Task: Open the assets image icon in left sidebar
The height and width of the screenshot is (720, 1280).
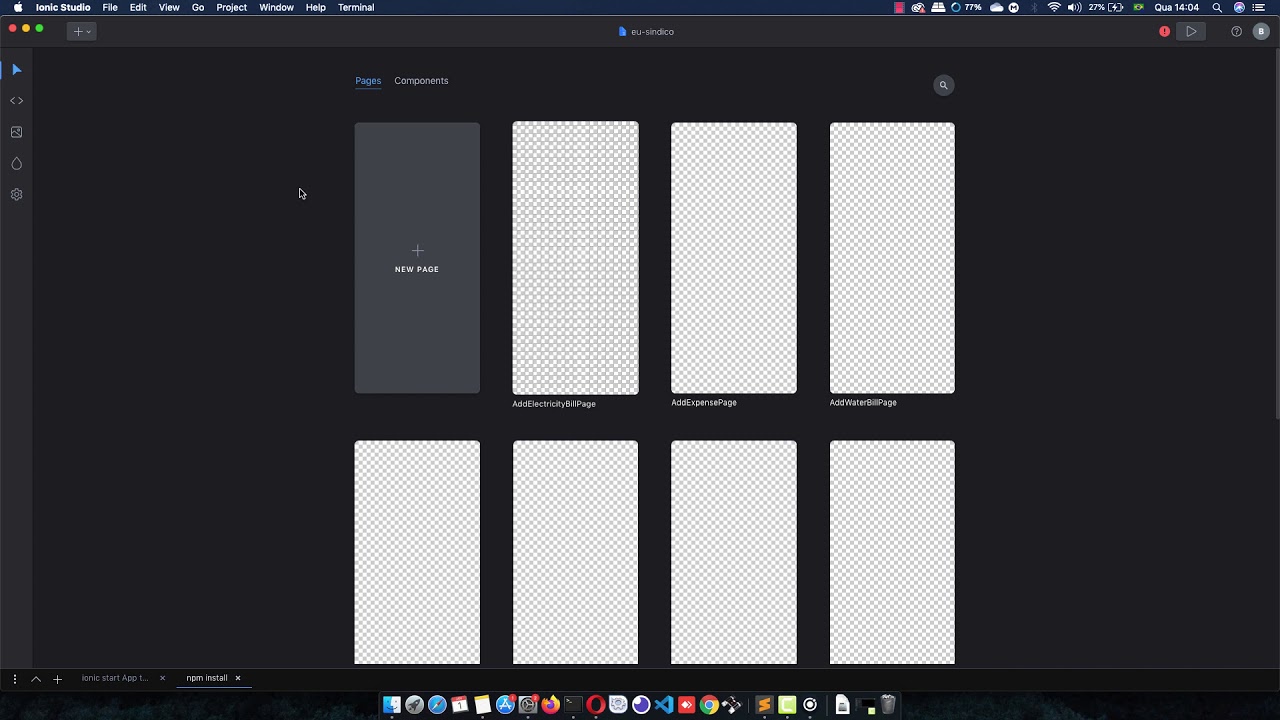Action: 16,132
